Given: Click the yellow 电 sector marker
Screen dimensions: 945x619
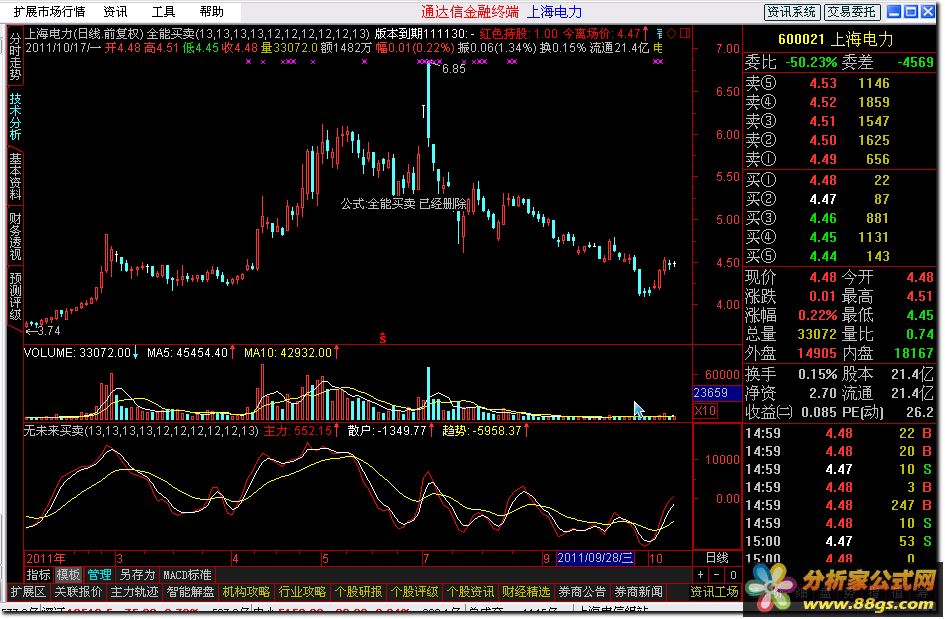Looking at the screenshot, I should coord(658,48).
